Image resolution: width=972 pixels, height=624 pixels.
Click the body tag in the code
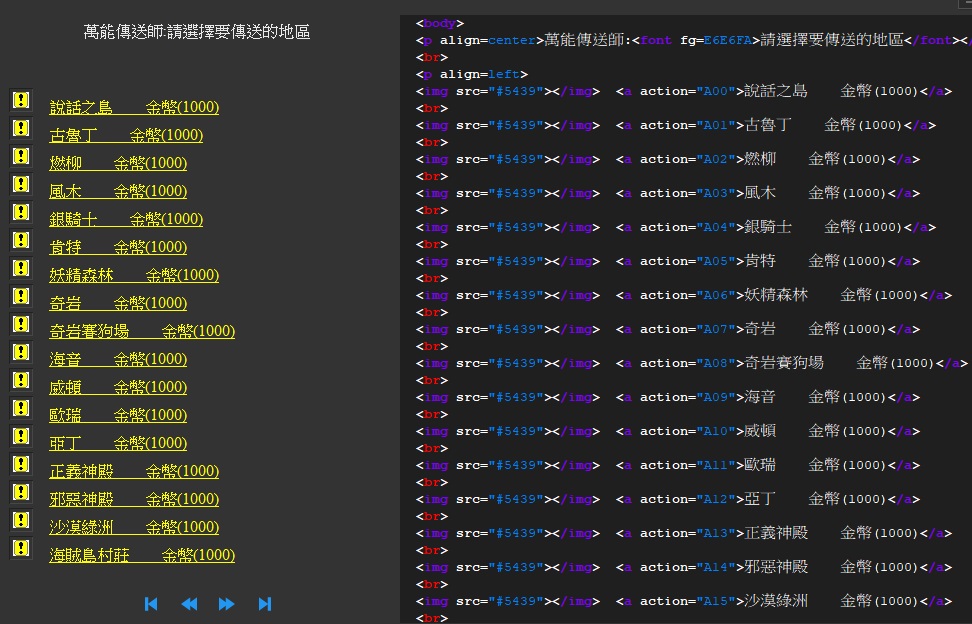coord(440,24)
